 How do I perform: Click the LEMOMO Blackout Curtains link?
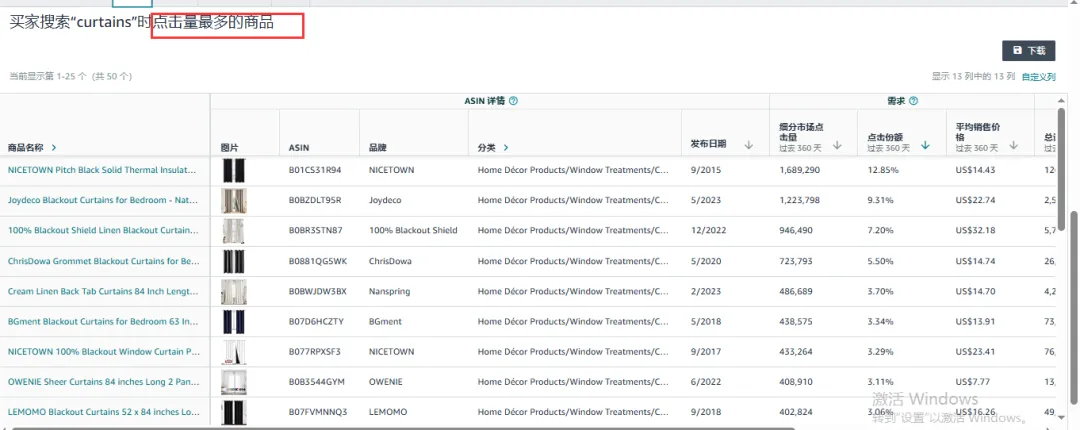[x=104, y=412]
